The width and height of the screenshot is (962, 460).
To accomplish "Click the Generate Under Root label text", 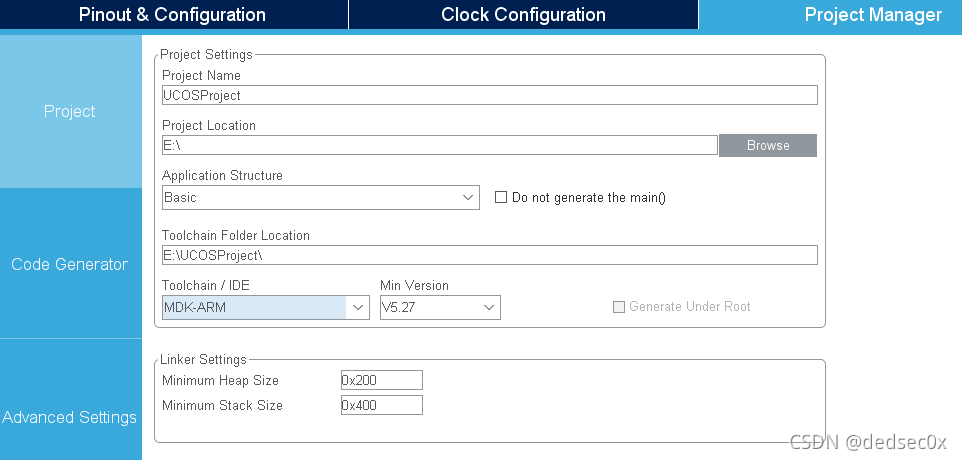I will [x=690, y=307].
